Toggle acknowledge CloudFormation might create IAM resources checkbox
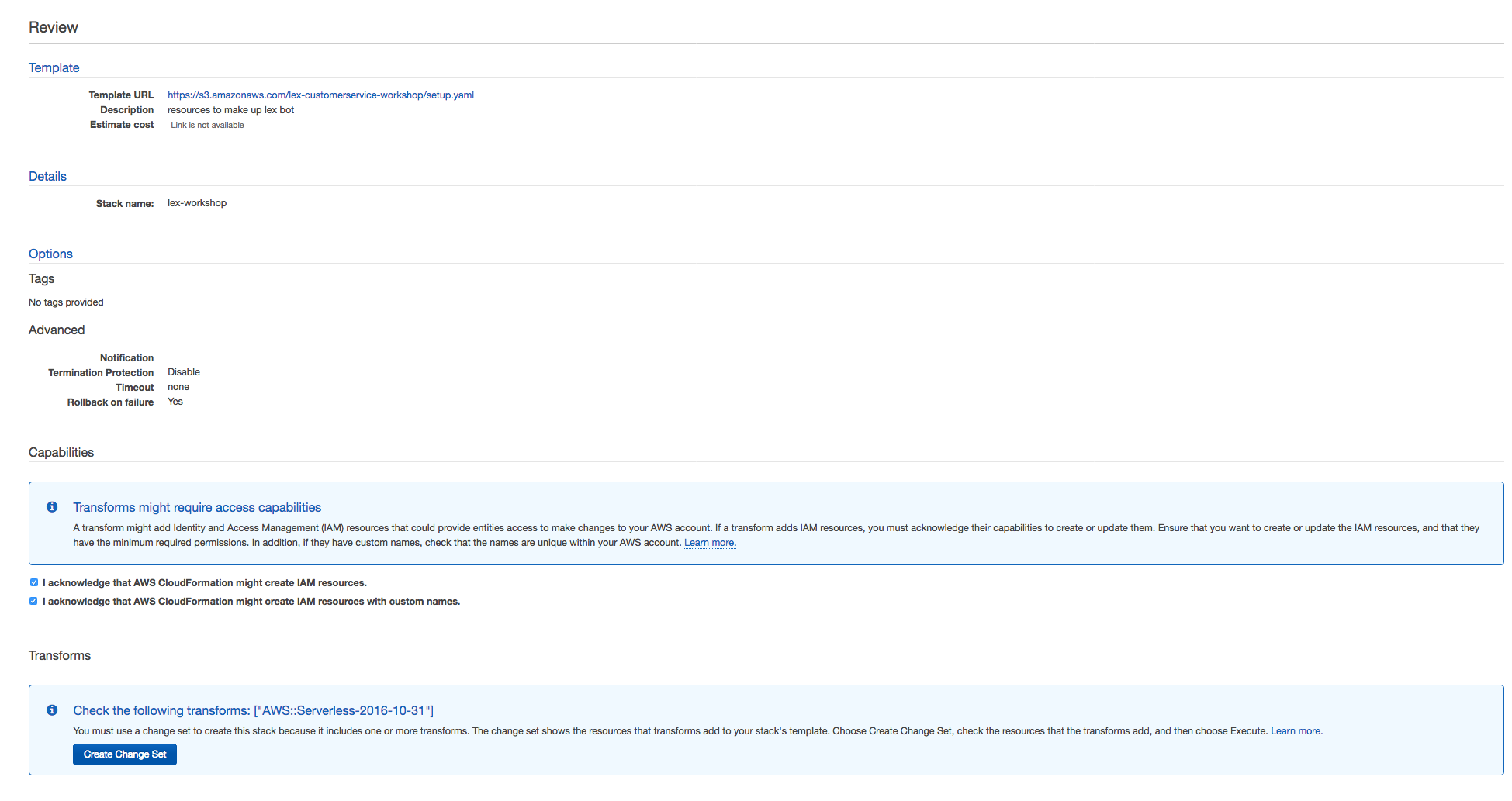Screen dimensions: 1512x801 click(x=34, y=582)
